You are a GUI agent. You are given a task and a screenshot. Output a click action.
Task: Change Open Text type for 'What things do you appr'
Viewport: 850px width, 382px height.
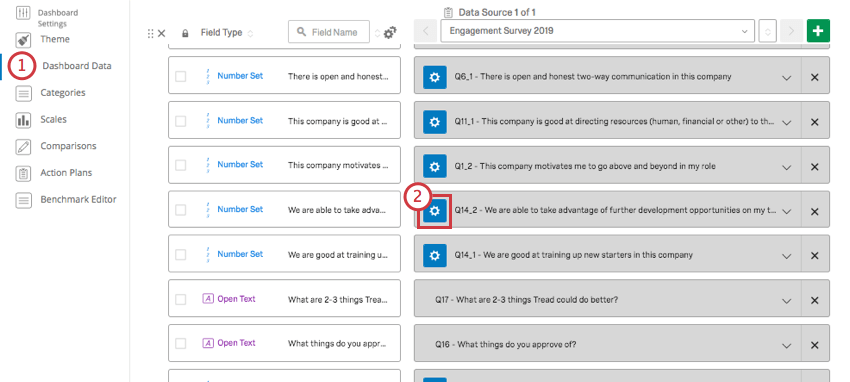click(x=229, y=343)
